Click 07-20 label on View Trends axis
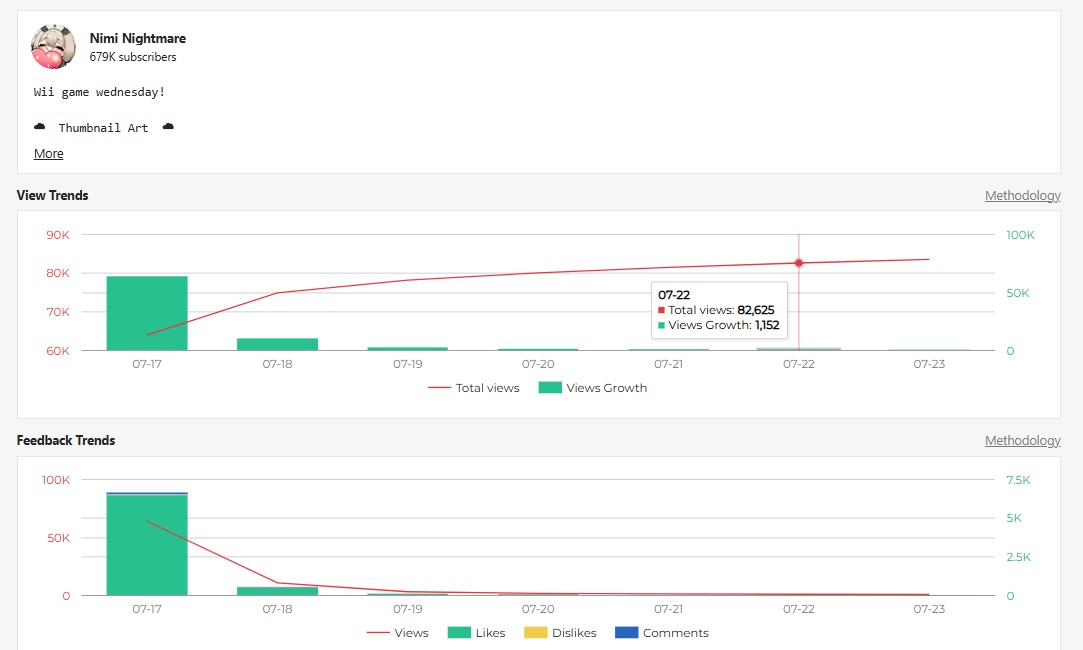Viewport: 1083px width, 650px height. 538,364
